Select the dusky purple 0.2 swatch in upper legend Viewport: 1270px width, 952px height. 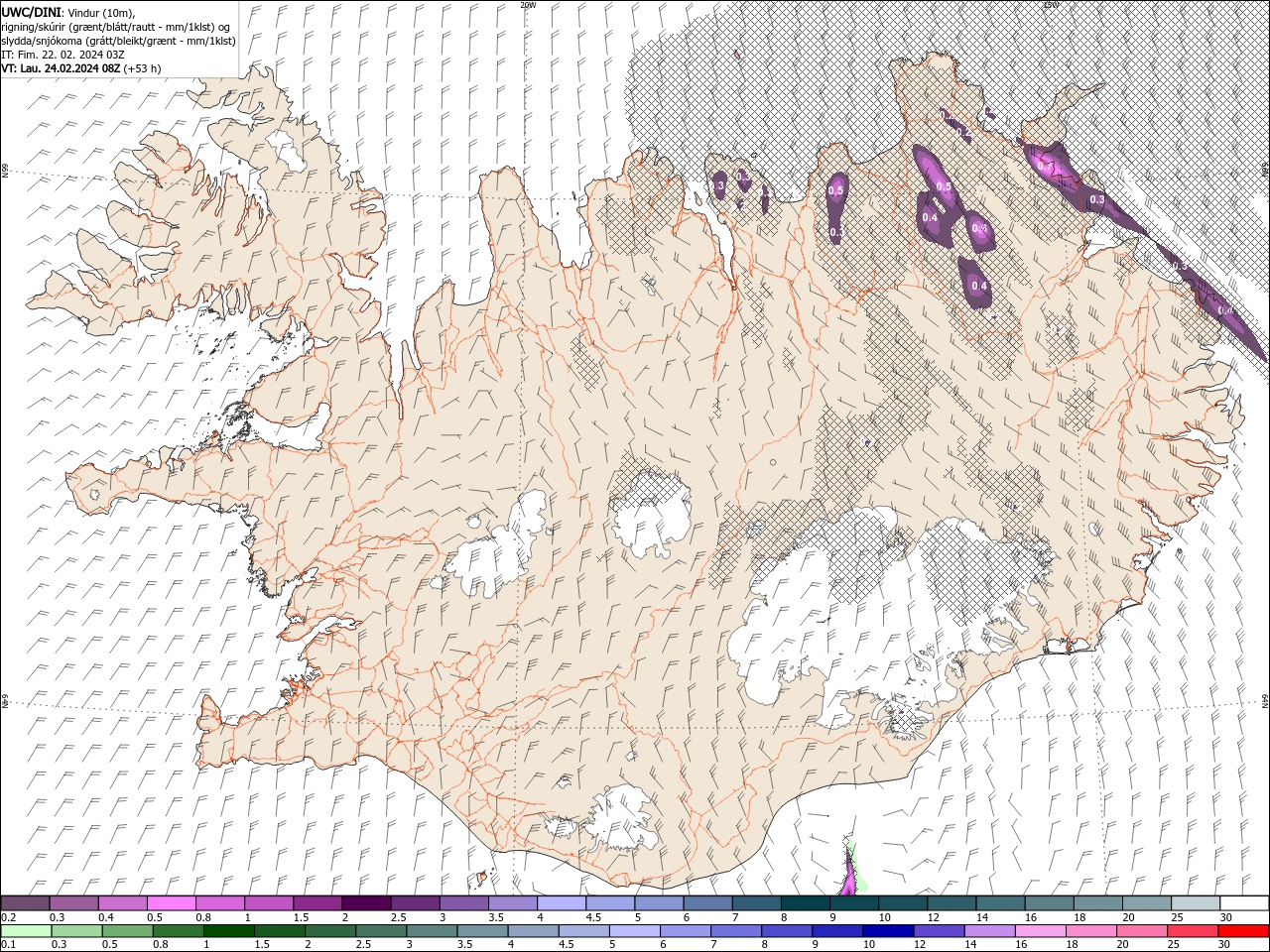coord(25,903)
